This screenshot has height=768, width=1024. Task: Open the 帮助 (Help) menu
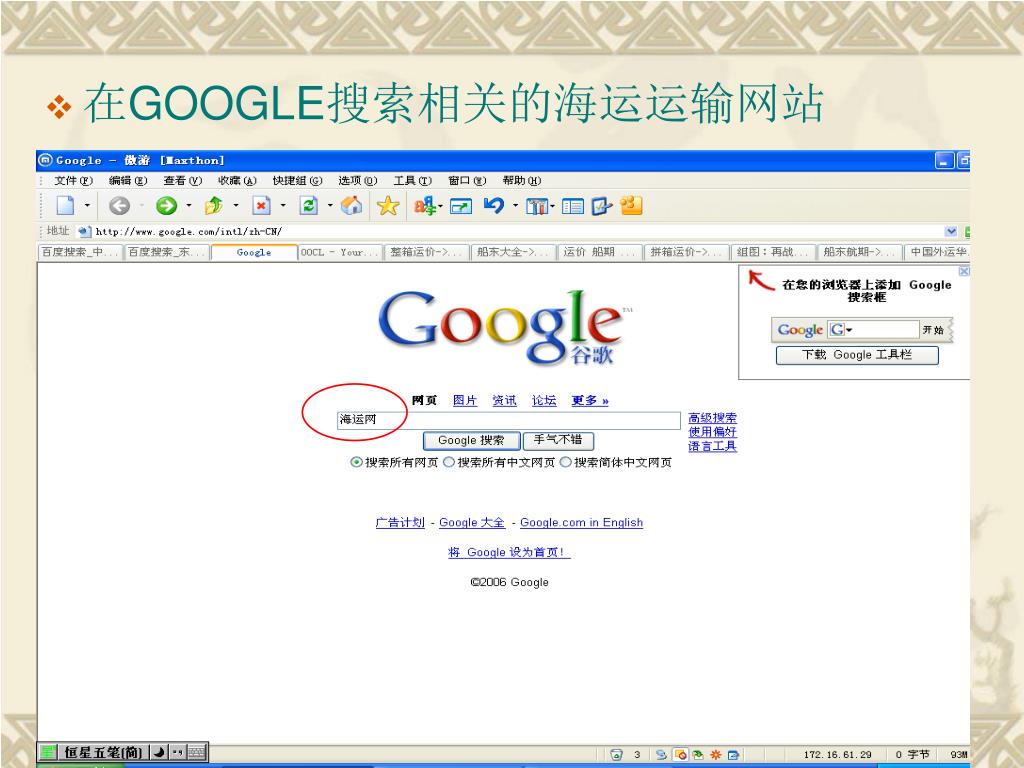pyautogui.click(x=521, y=180)
